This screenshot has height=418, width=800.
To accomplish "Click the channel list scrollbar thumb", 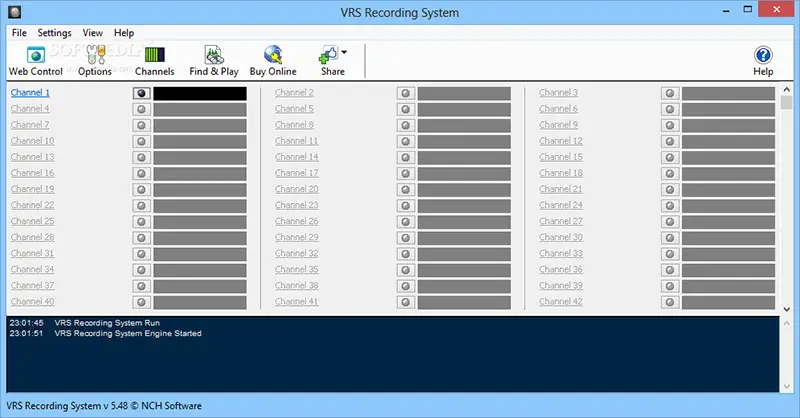I will (x=787, y=102).
